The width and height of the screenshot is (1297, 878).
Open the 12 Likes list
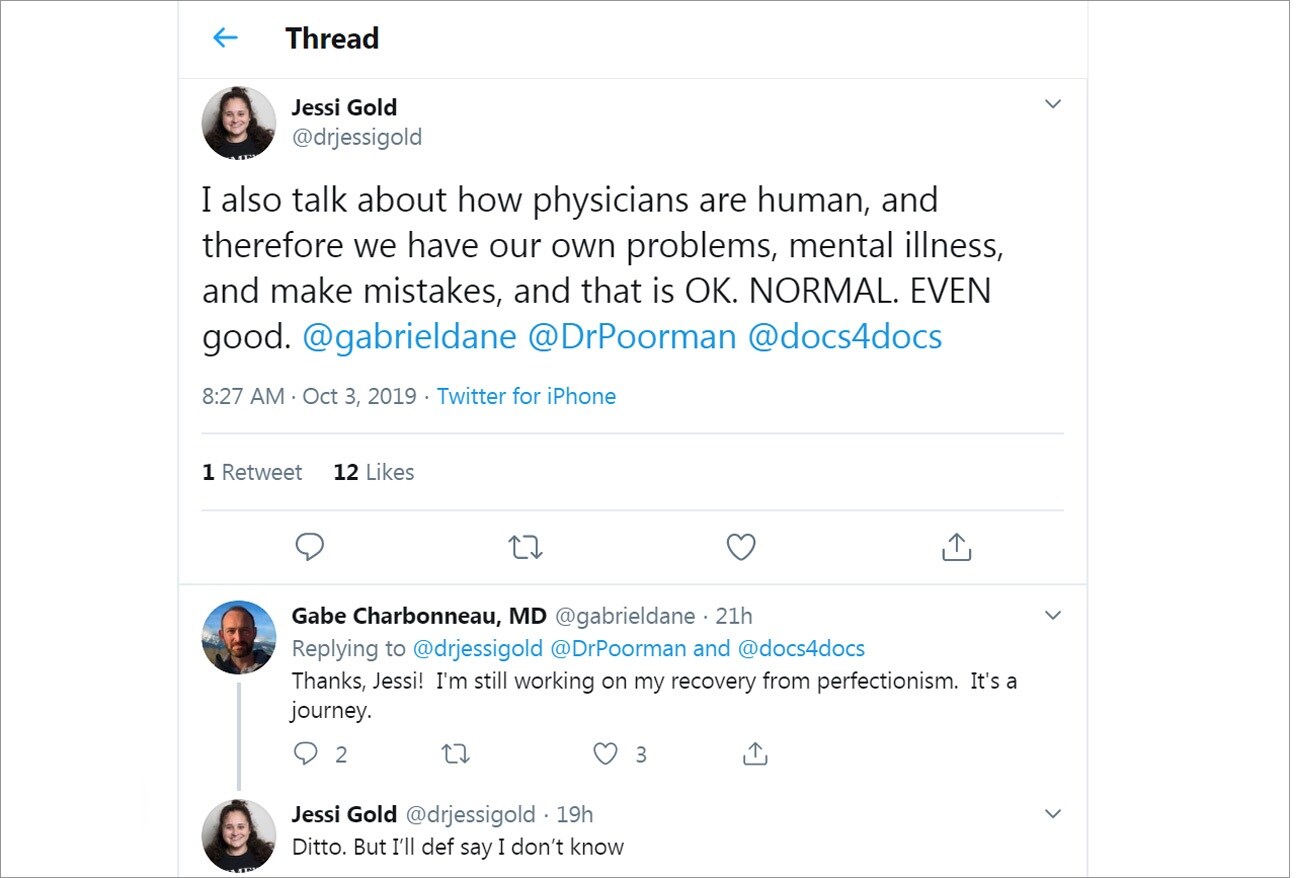373,471
